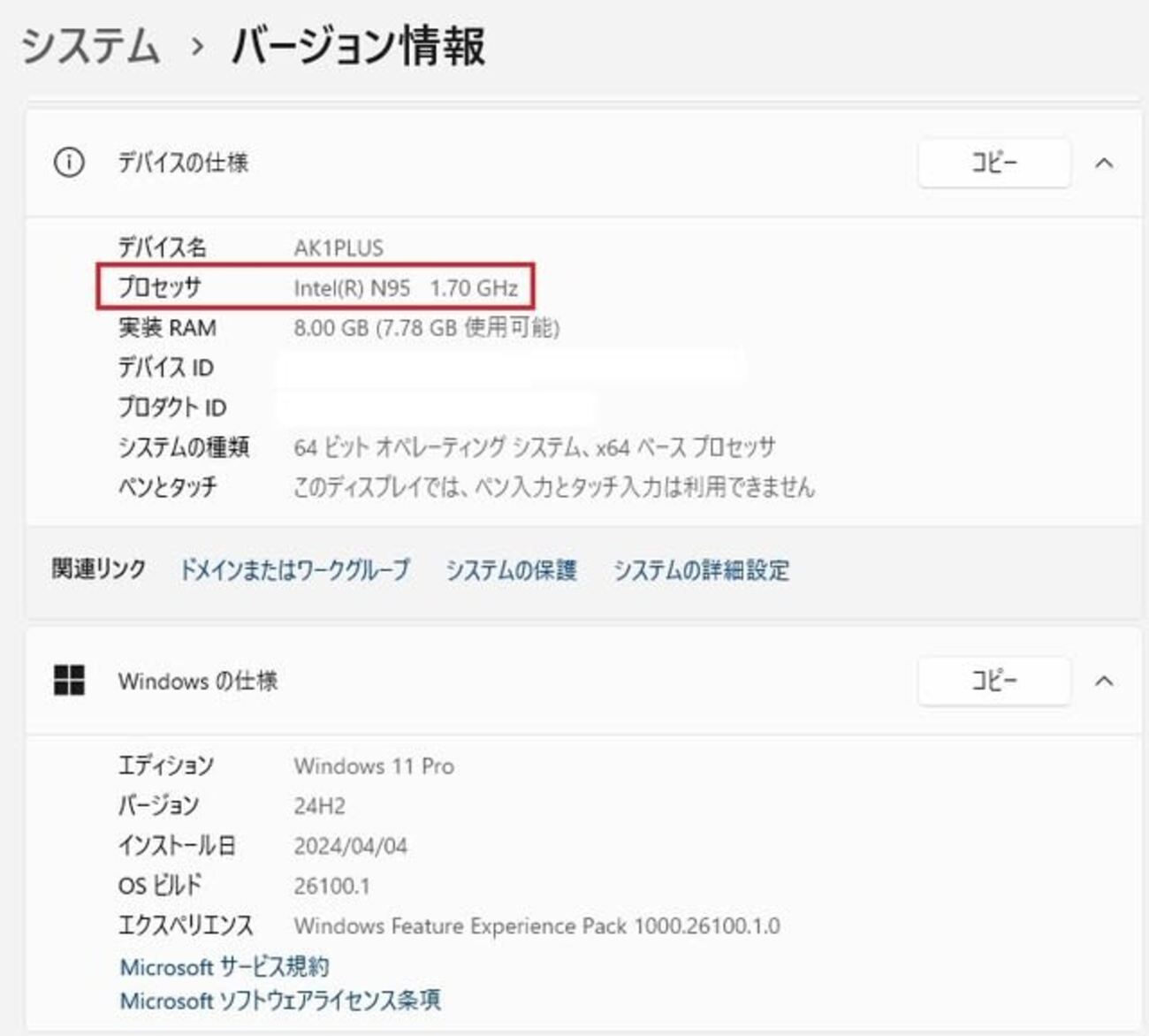Click the プロセッサ label

coord(160,287)
